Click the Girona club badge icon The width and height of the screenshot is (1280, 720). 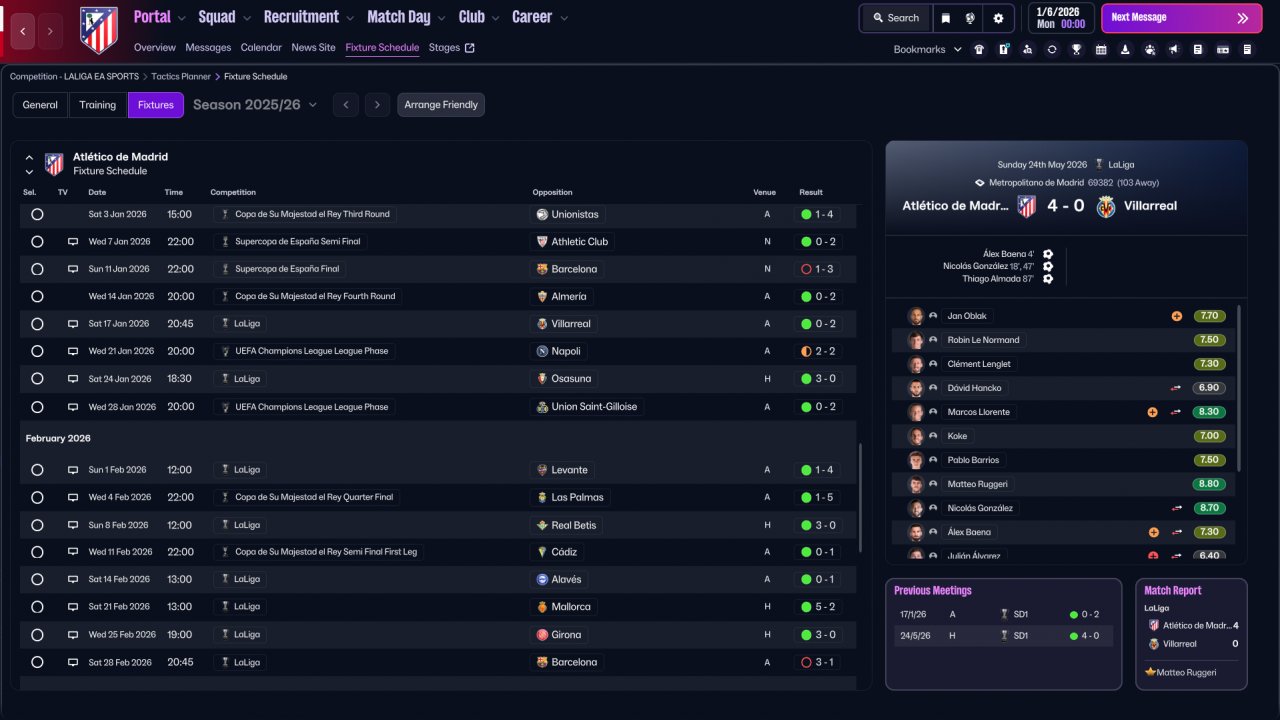tap(542, 635)
